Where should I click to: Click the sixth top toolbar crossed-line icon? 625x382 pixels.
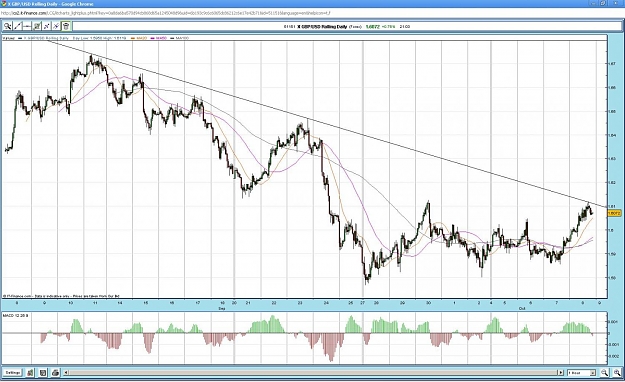pyautogui.click(x=56, y=26)
